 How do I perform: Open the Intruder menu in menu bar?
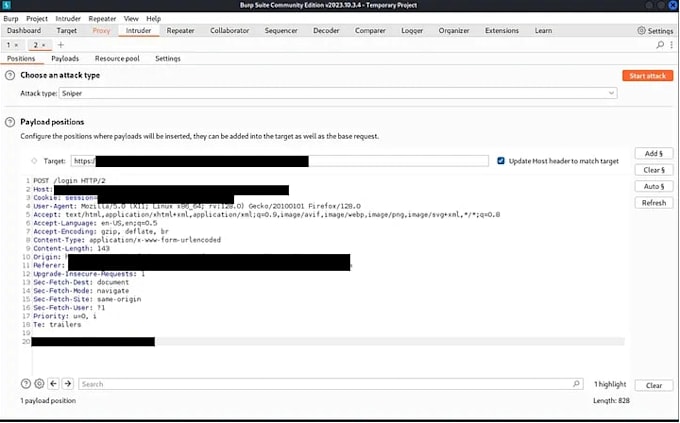[68, 19]
